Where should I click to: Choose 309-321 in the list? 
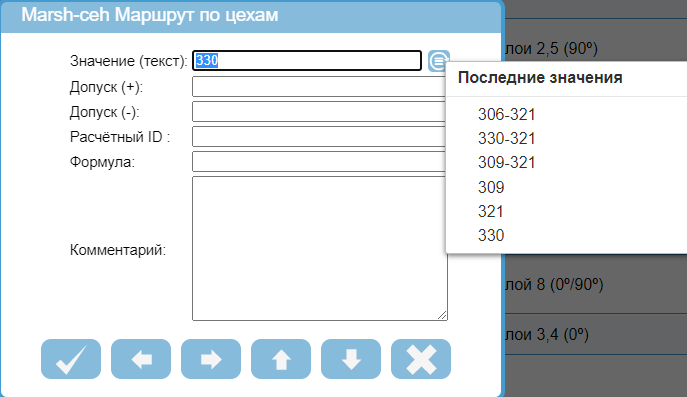point(506,163)
